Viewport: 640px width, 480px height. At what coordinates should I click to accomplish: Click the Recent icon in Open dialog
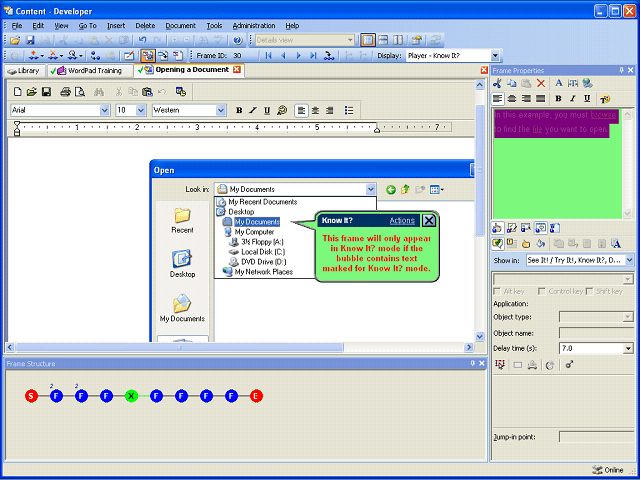pyautogui.click(x=182, y=220)
